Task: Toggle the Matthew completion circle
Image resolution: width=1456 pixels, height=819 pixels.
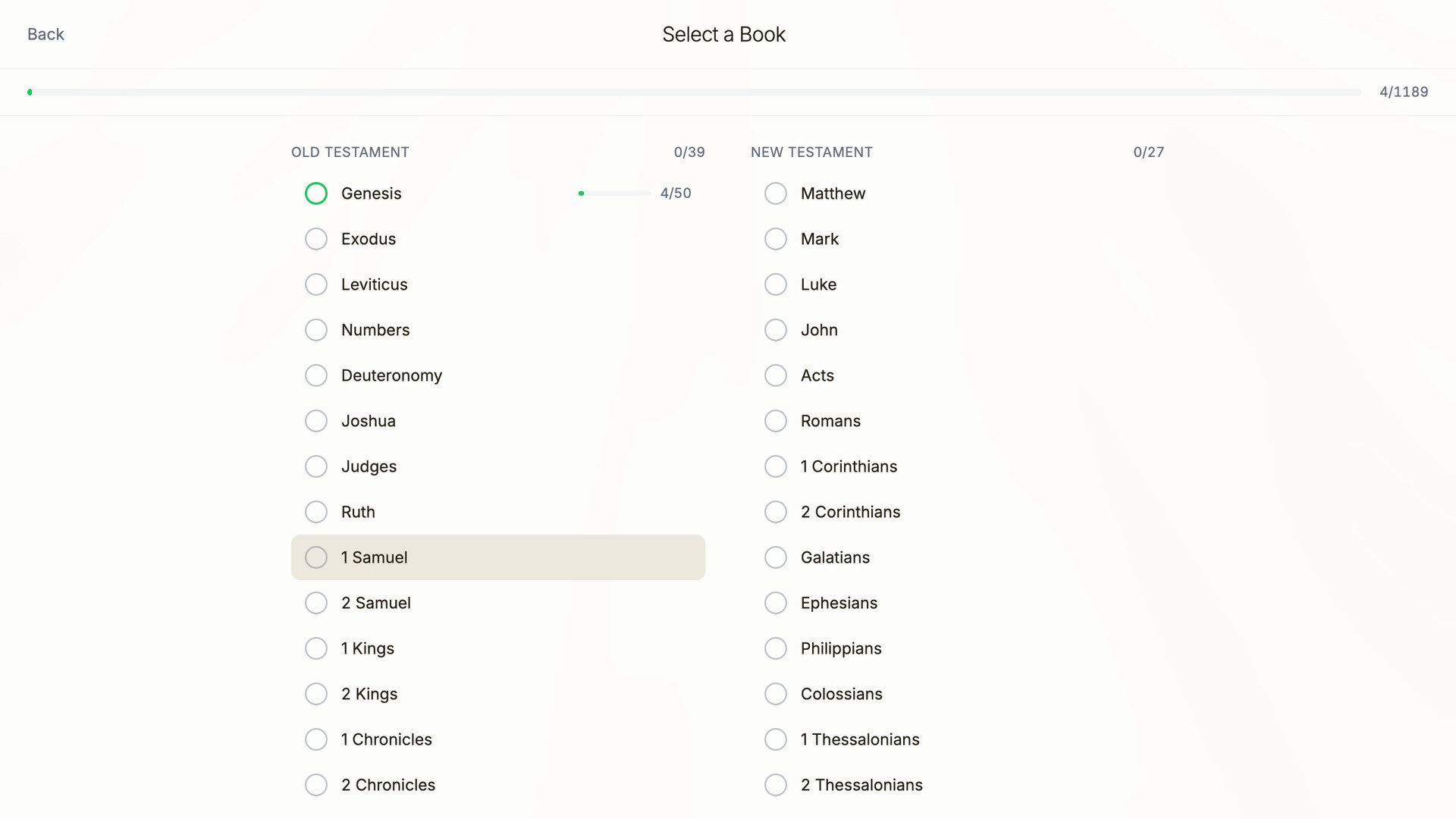Action: [776, 193]
